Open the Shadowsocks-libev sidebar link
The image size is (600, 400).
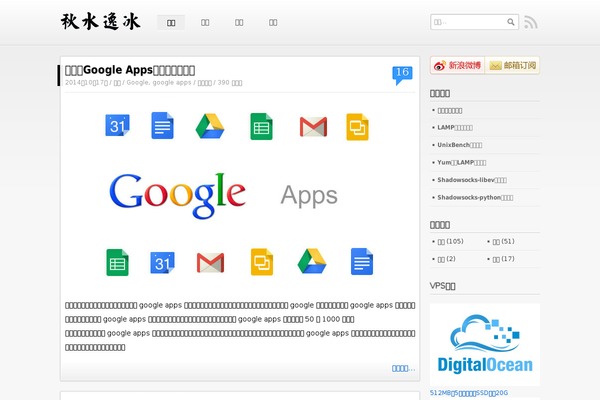pos(472,180)
